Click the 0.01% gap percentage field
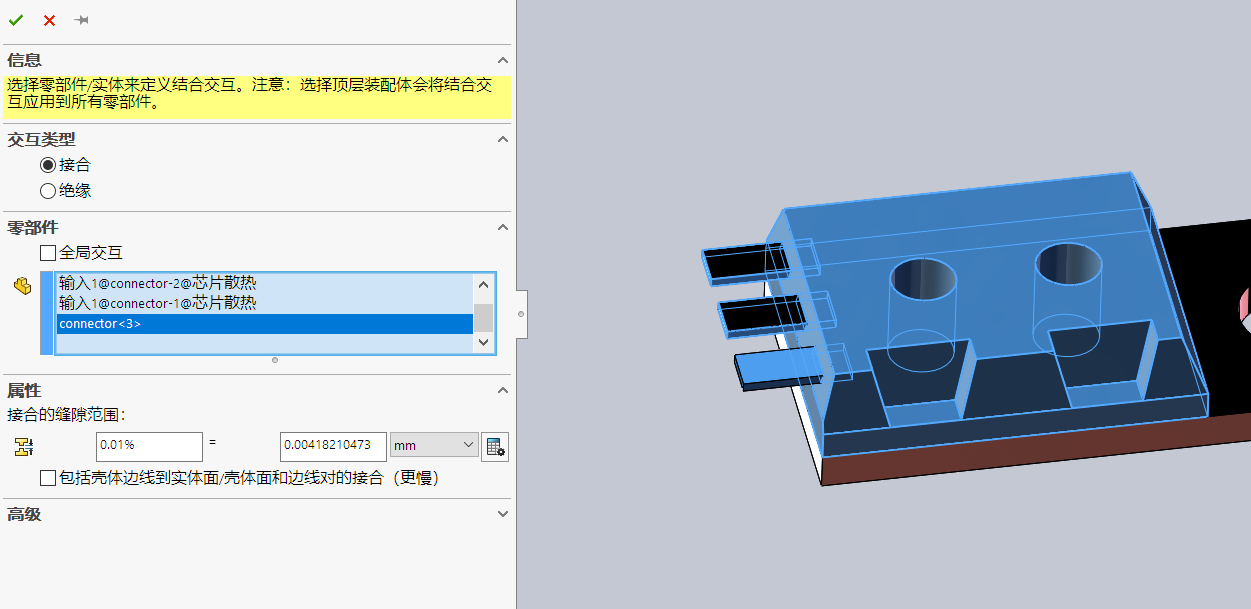The height and width of the screenshot is (609, 1251). pos(149,446)
